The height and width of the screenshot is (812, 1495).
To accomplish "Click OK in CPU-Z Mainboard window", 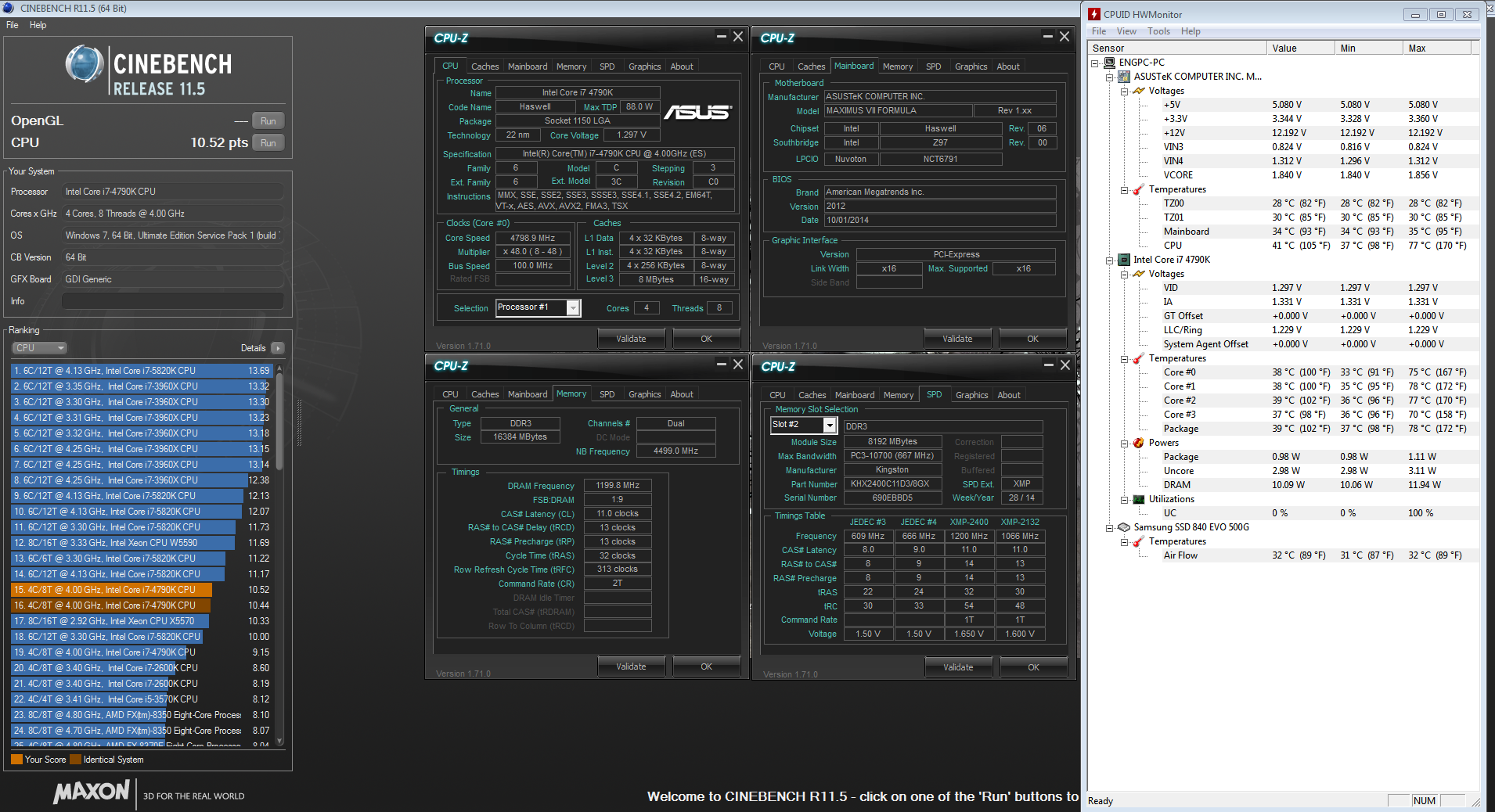I will pyautogui.click(x=1033, y=339).
